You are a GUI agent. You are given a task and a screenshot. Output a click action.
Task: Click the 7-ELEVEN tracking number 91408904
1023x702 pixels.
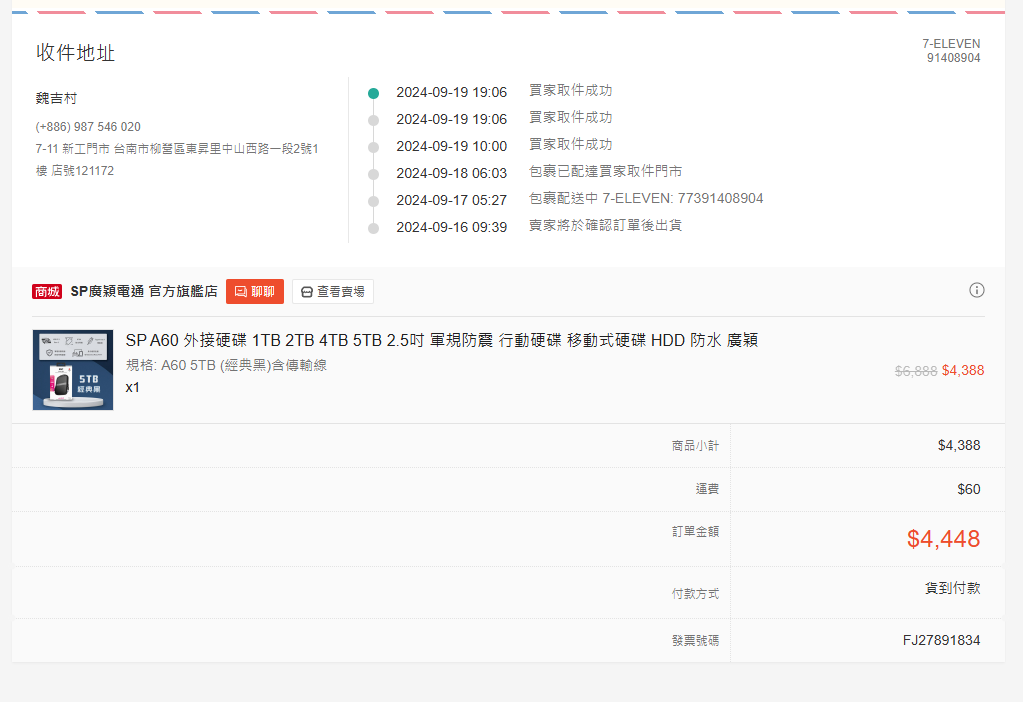(x=953, y=58)
